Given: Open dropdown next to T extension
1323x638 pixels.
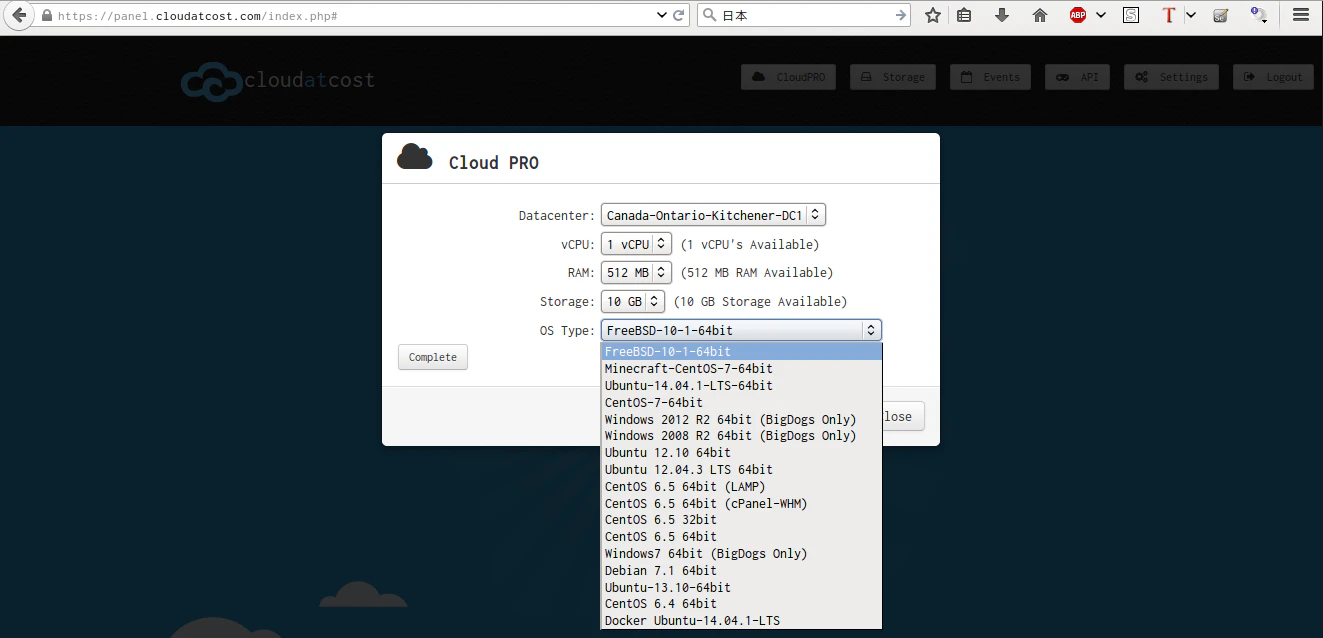Looking at the screenshot, I should 1191,16.
